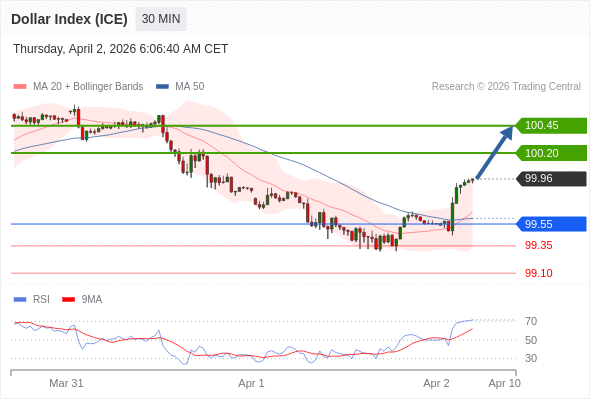
Task: Click the Apr 2 date label
Action: pos(436,383)
